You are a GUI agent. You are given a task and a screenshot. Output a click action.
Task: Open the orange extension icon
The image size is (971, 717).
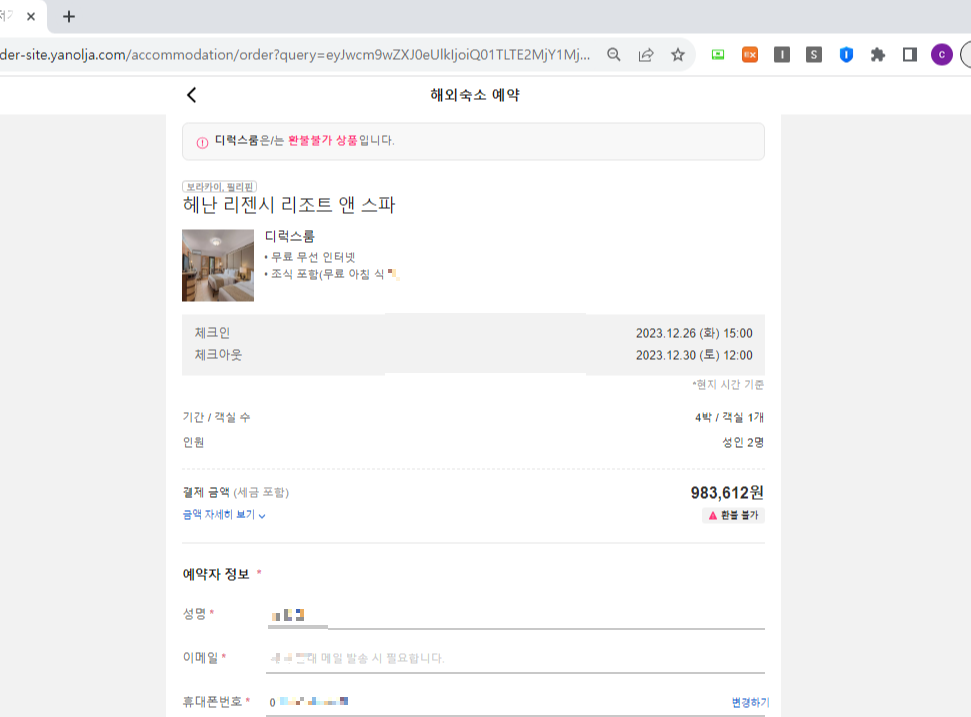[750, 55]
